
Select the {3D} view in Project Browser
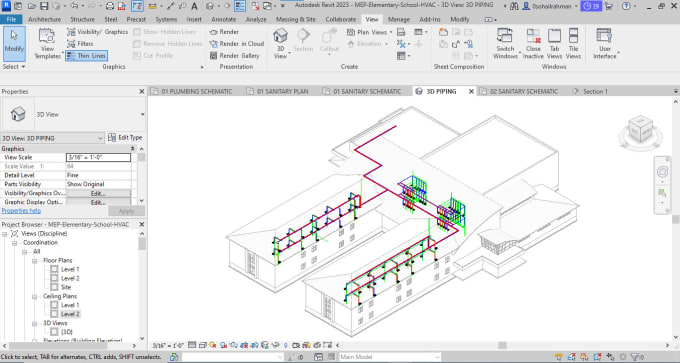pos(66,332)
